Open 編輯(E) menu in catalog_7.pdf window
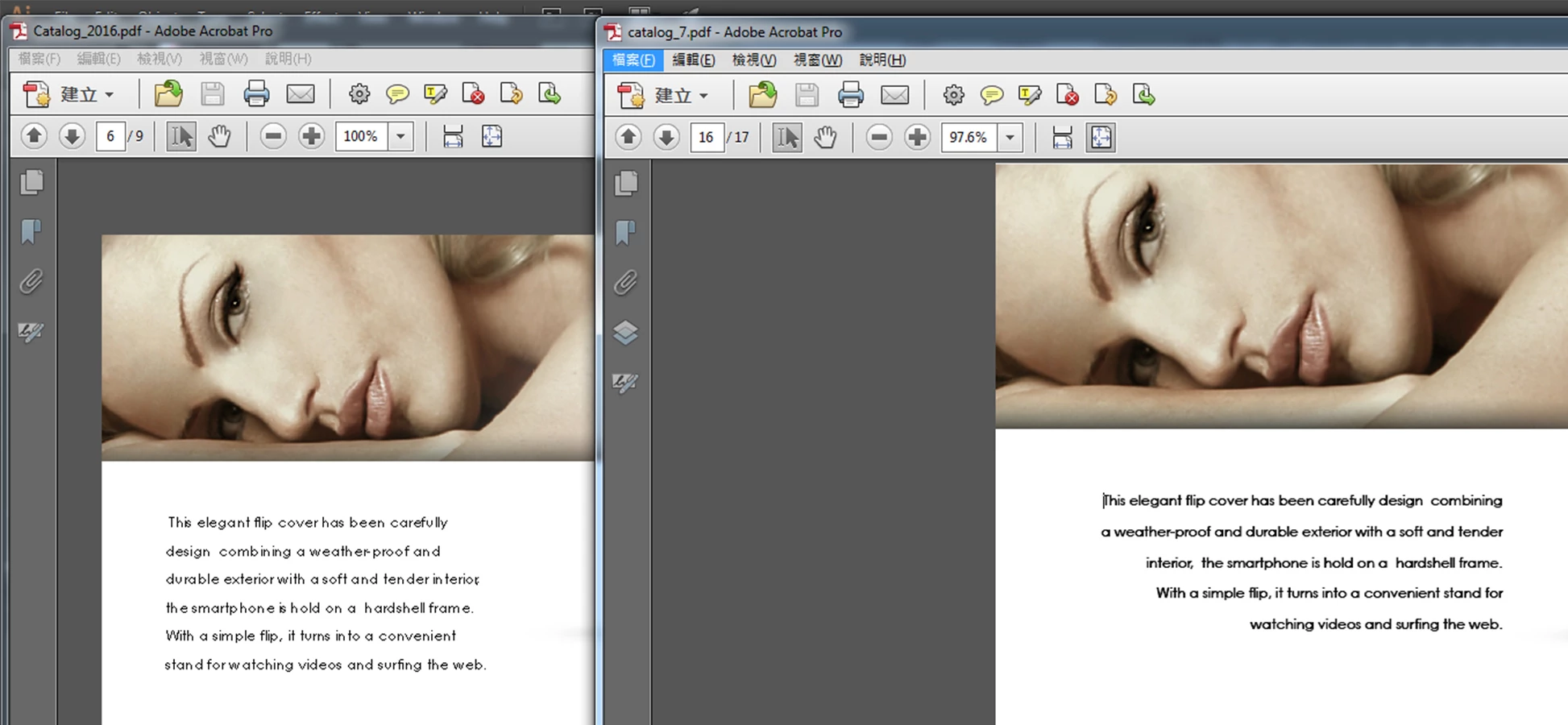This screenshot has width=1568, height=725. click(693, 60)
